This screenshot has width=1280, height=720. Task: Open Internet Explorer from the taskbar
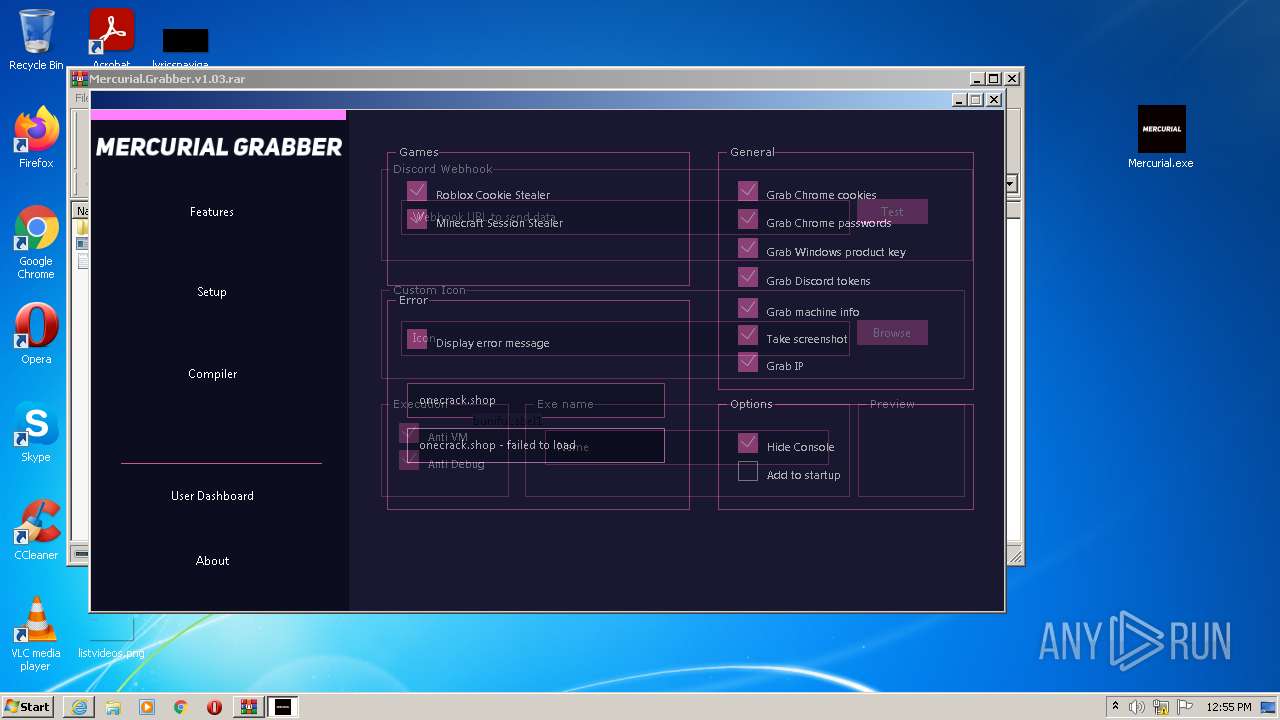pyautogui.click(x=79, y=707)
